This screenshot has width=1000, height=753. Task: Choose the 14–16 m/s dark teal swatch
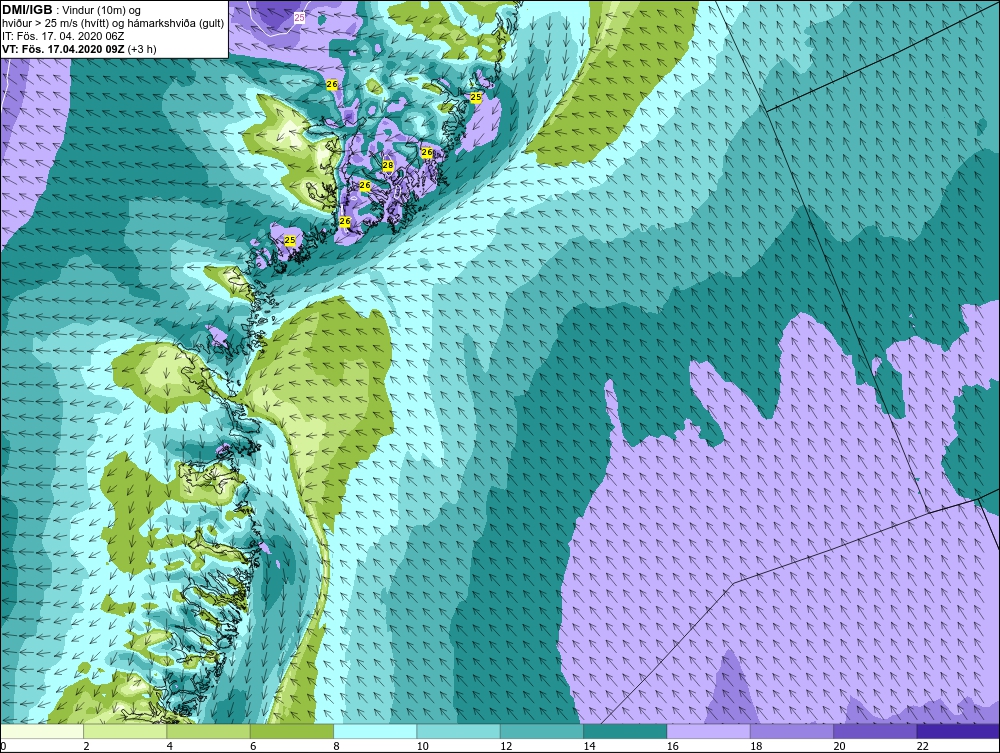(625, 731)
